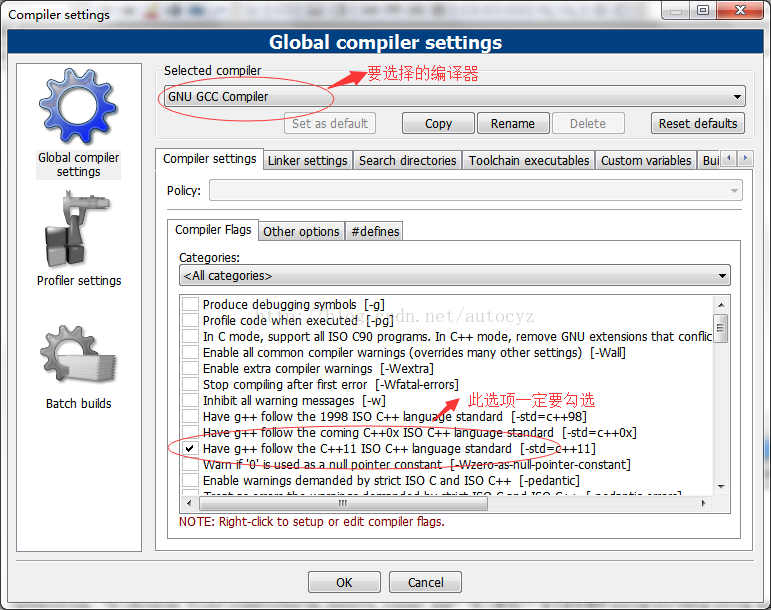Viewport: 771px width, 610px height.
Task: Enable Produce debugging symbols [-g]
Action: (x=190, y=304)
